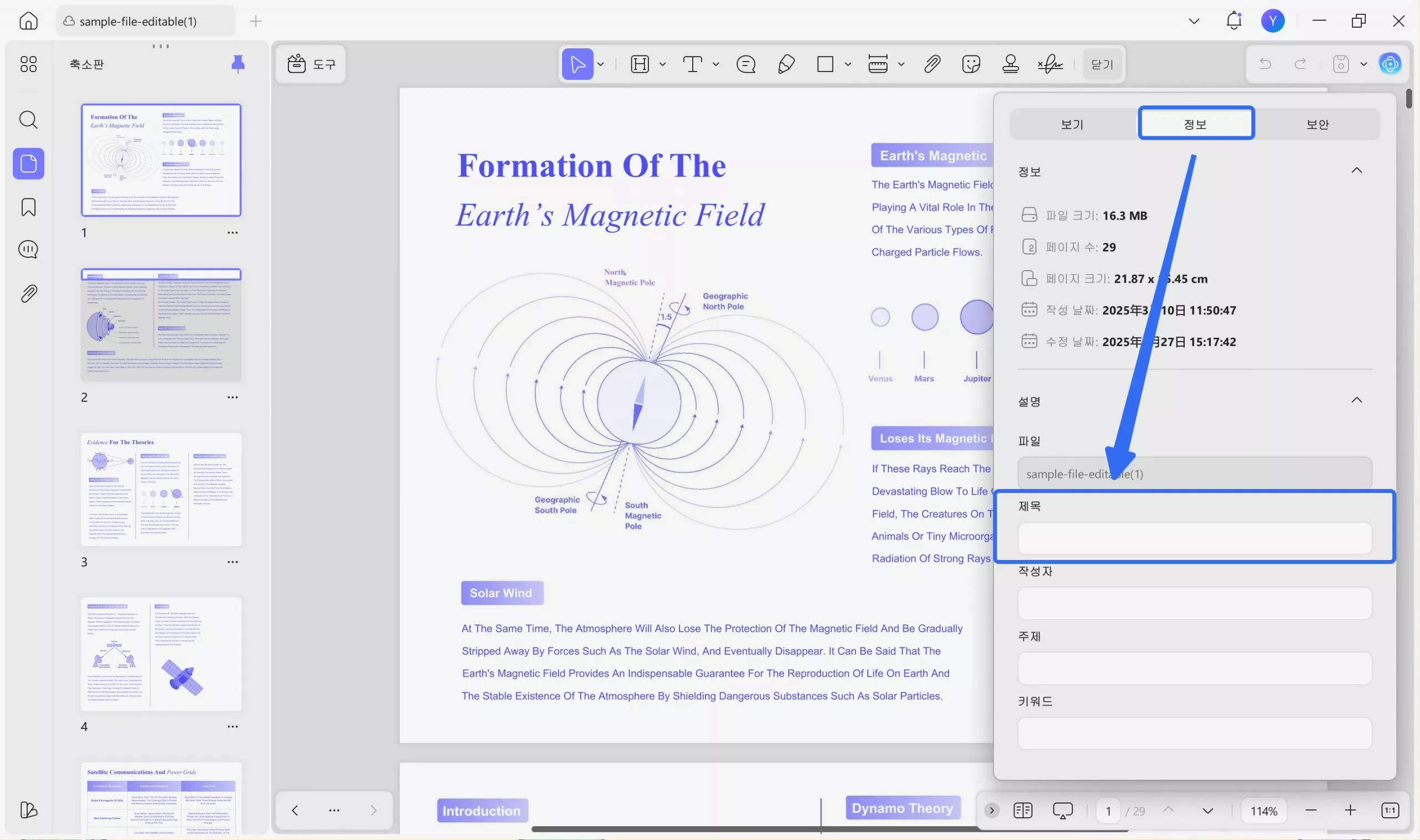Viewport: 1420px width, 840px height.
Task: Start slideshow presentation mode
Action: coord(1062,810)
